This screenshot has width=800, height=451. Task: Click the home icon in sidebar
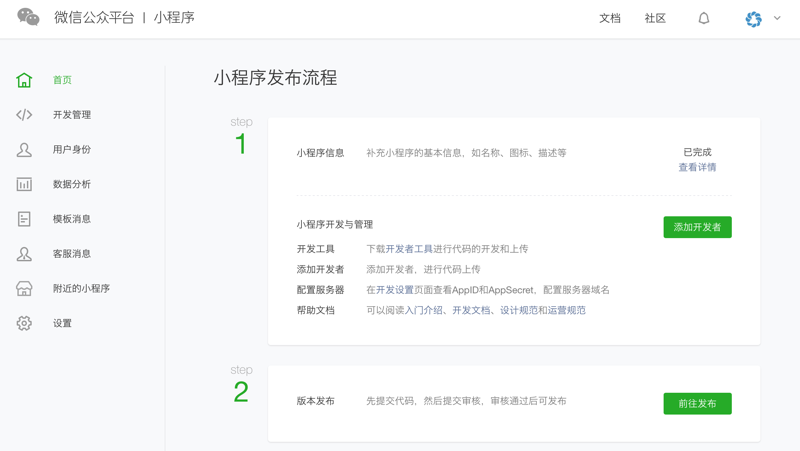24,80
